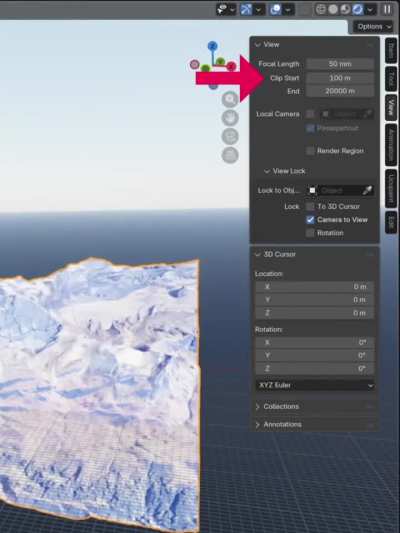Image resolution: width=400 pixels, height=533 pixels.
Task: Open the XYZ Euler rotation mode dropdown
Action: pos(315,385)
